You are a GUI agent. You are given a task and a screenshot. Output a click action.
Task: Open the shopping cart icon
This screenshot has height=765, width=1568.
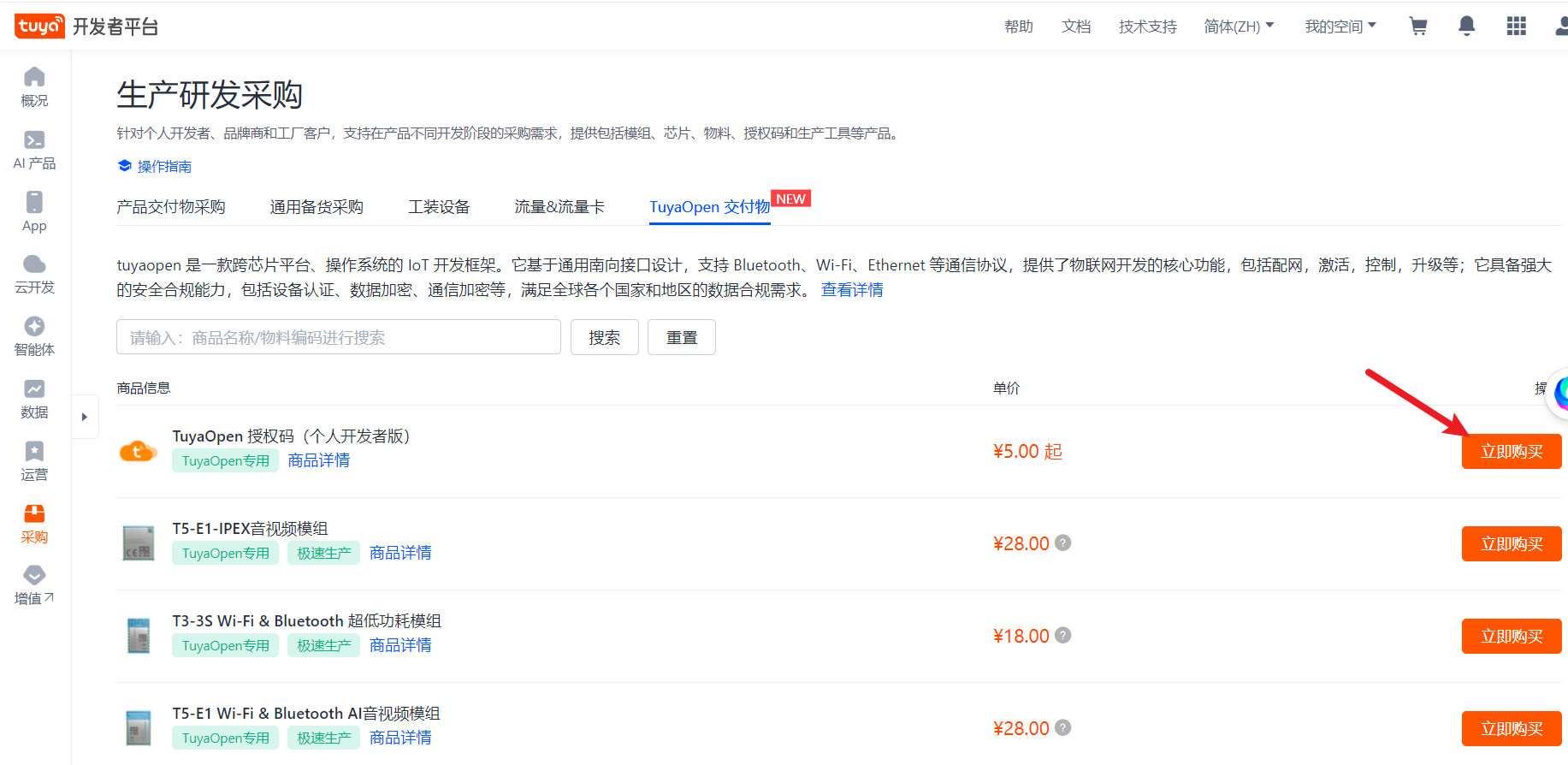point(1417,27)
